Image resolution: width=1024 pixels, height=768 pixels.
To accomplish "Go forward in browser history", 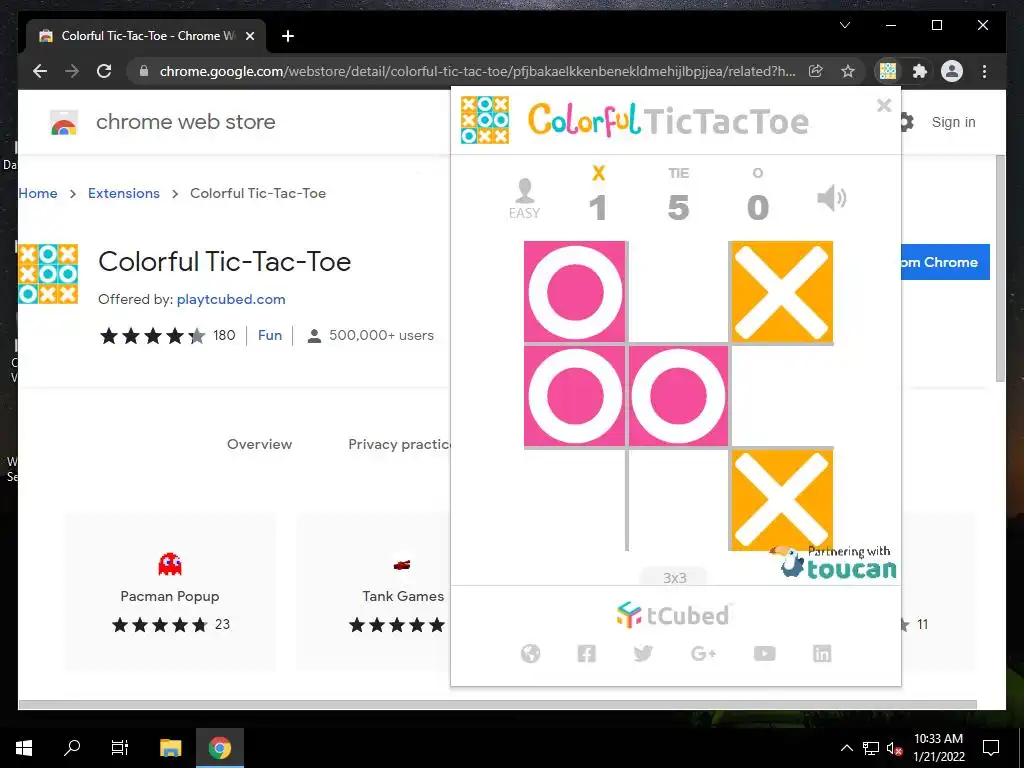I will pos(72,71).
